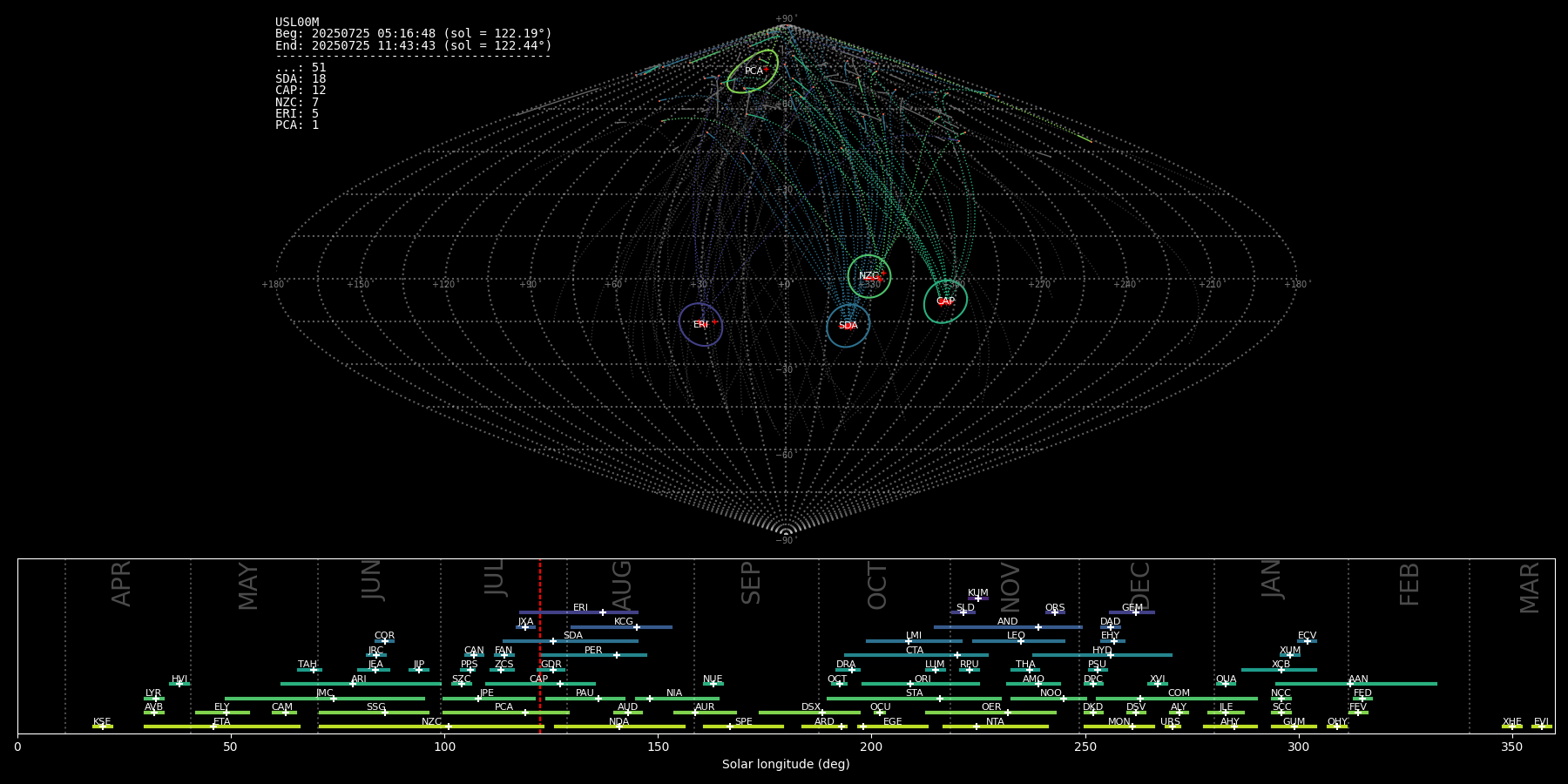Click the 'Solar longitude (deg)' axis label
This screenshot has width=1568, height=784.
click(786, 765)
